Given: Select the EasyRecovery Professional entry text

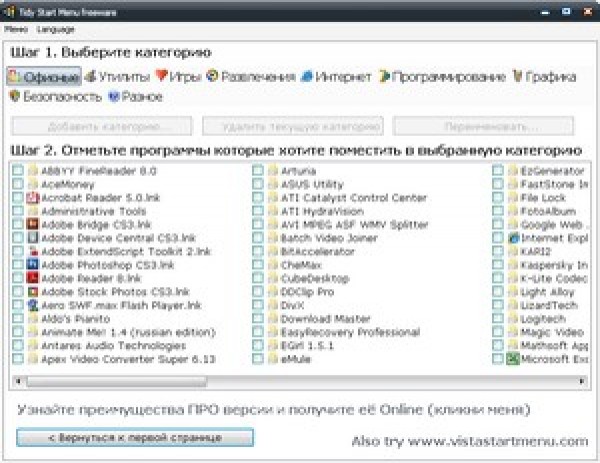Looking at the screenshot, I should click(x=350, y=332).
